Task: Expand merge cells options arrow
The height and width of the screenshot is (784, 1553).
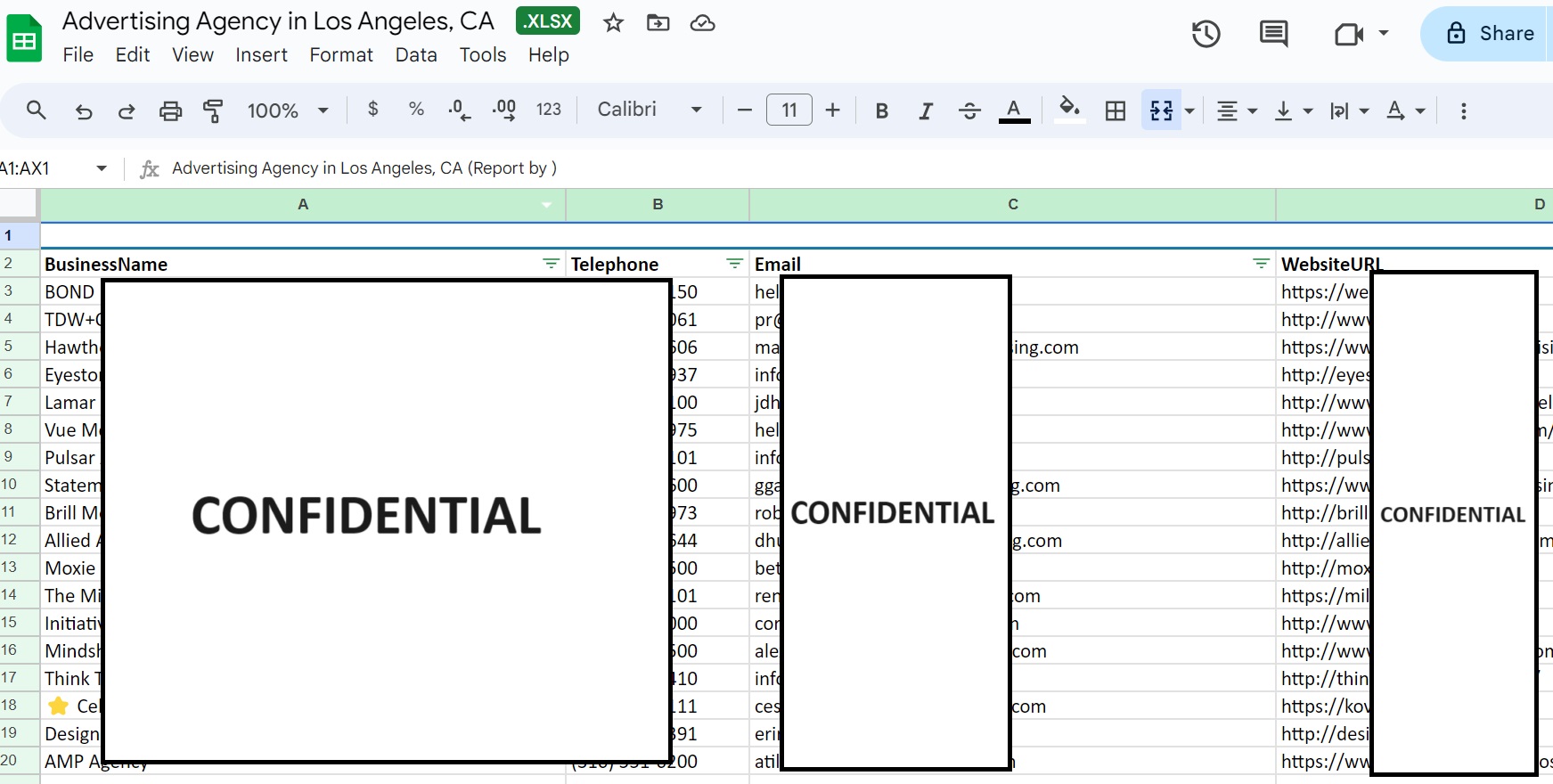Action: [1189, 110]
